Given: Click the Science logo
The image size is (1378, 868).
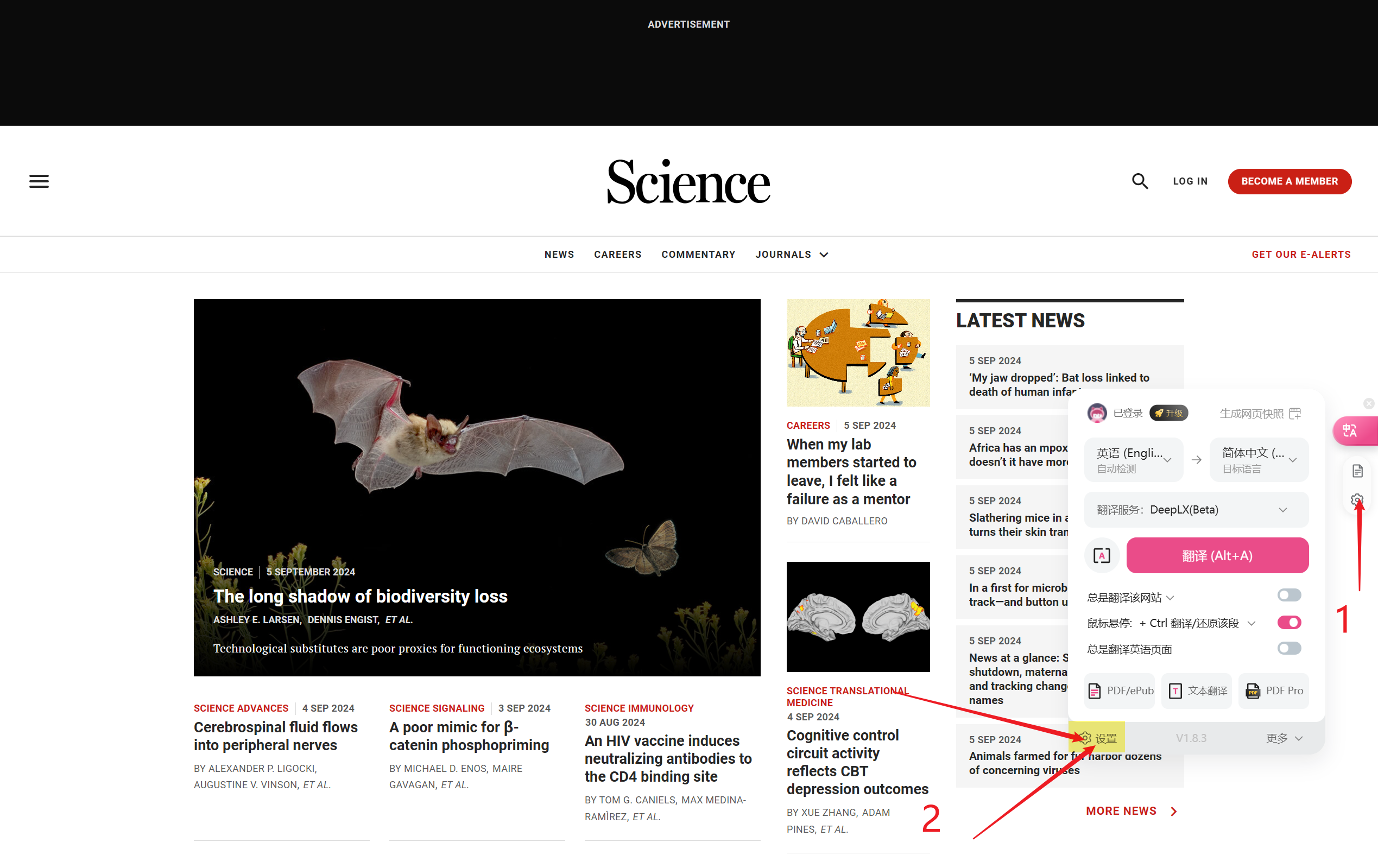Looking at the screenshot, I should tap(688, 181).
